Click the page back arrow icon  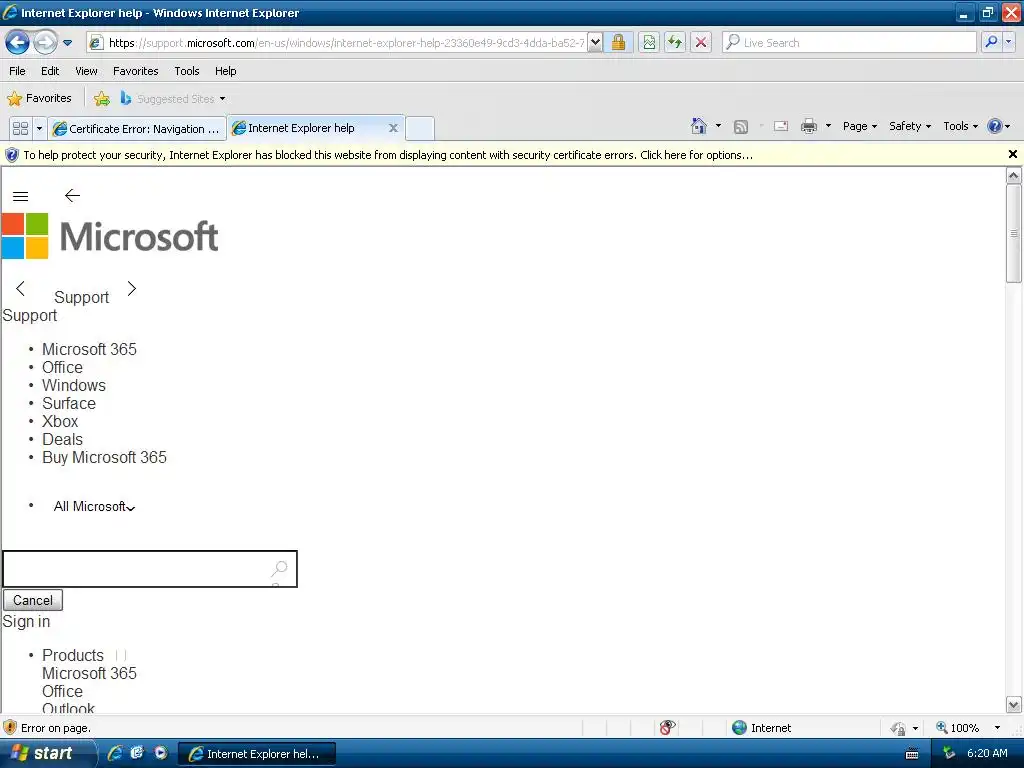coord(72,195)
